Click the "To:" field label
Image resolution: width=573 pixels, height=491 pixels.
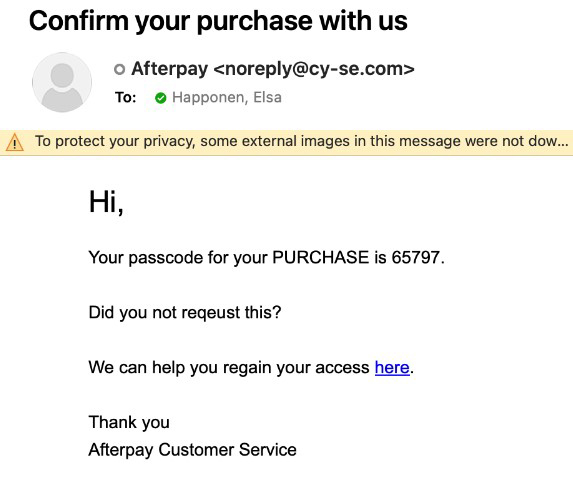[126, 98]
